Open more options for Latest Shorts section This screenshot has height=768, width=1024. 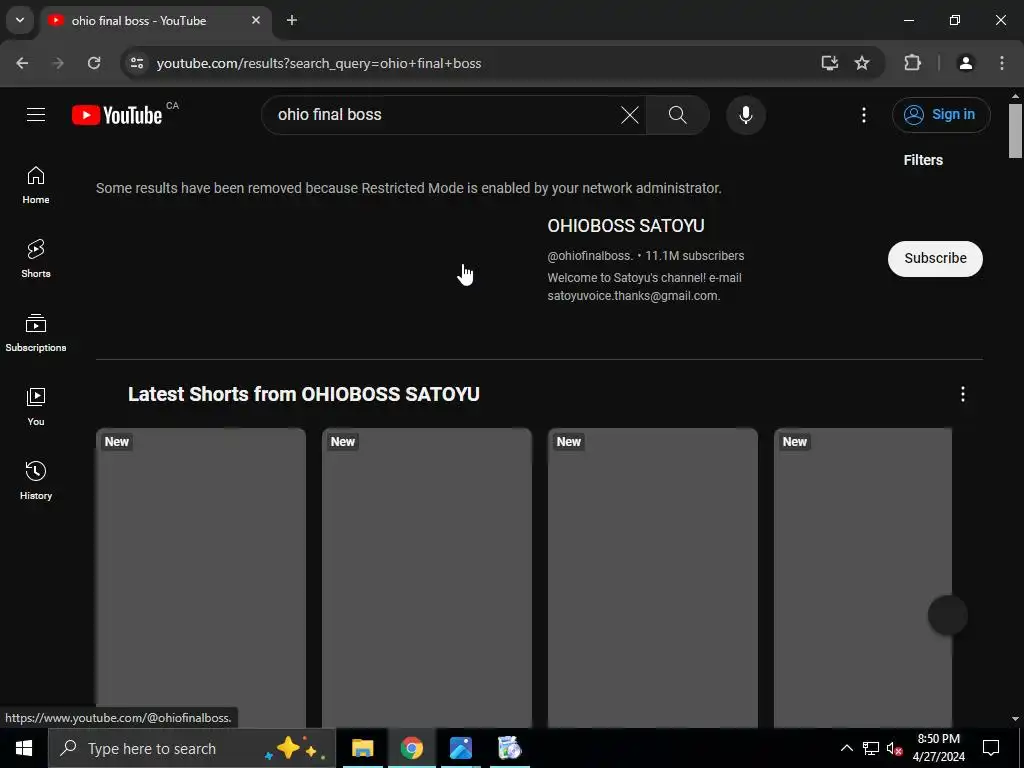pyautogui.click(x=963, y=394)
